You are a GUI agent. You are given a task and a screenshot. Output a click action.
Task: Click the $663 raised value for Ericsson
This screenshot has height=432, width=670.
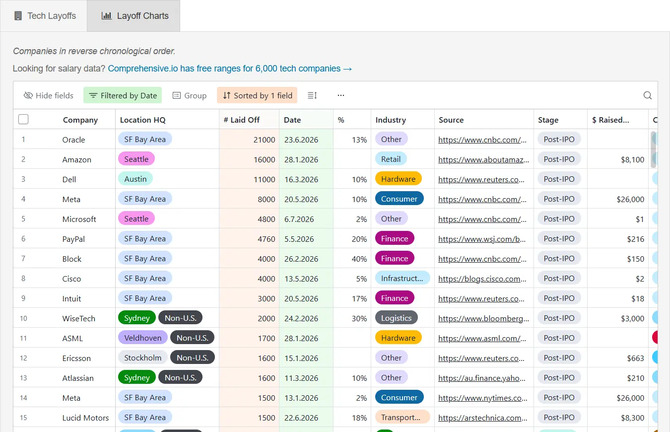coord(635,358)
